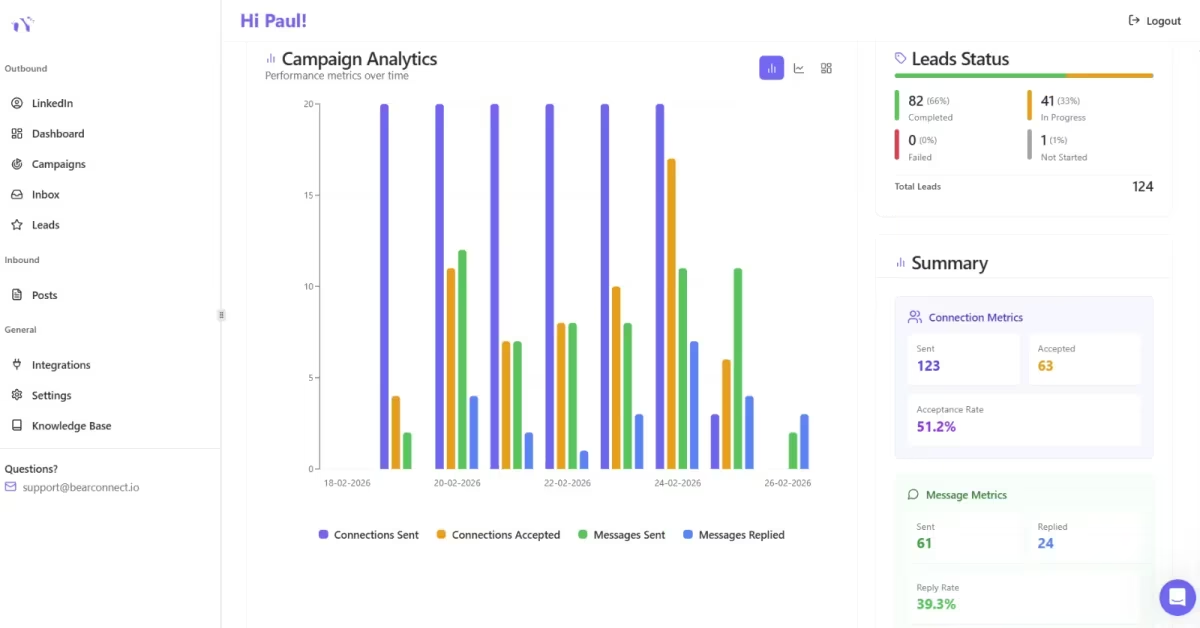Click the Inbox tray icon
Screen dimensions: 1200x628
(17, 194)
